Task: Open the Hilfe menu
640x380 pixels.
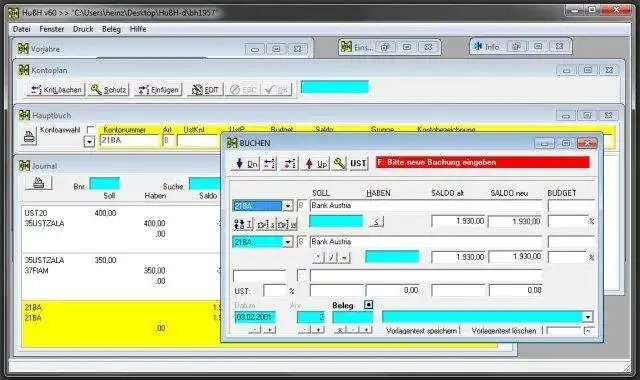Action: [x=138, y=29]
